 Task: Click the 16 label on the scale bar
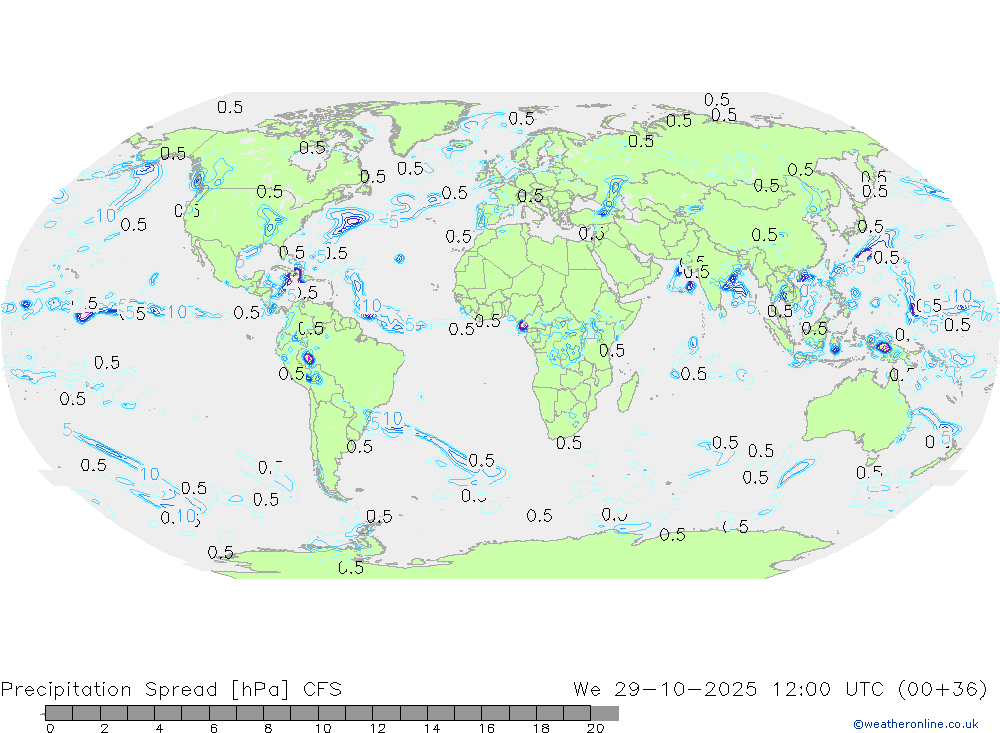[487, 728]
